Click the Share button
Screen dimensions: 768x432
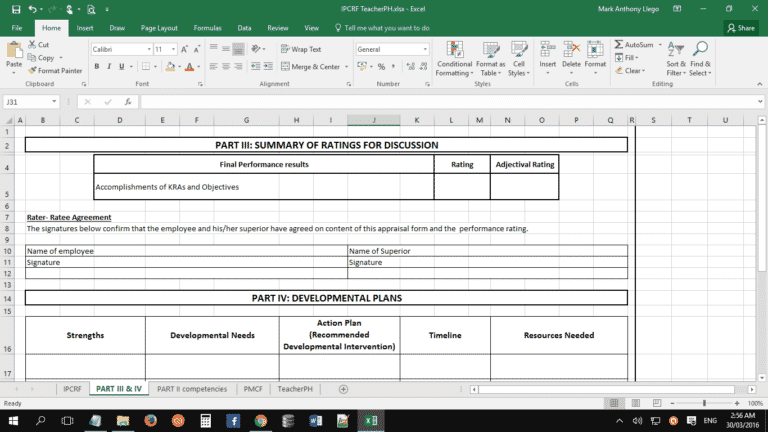pyautogui.click(x=740, y=28)
